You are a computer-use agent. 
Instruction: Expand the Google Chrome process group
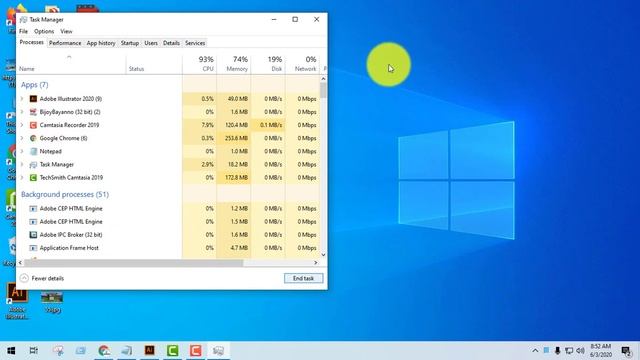point(22,138)
